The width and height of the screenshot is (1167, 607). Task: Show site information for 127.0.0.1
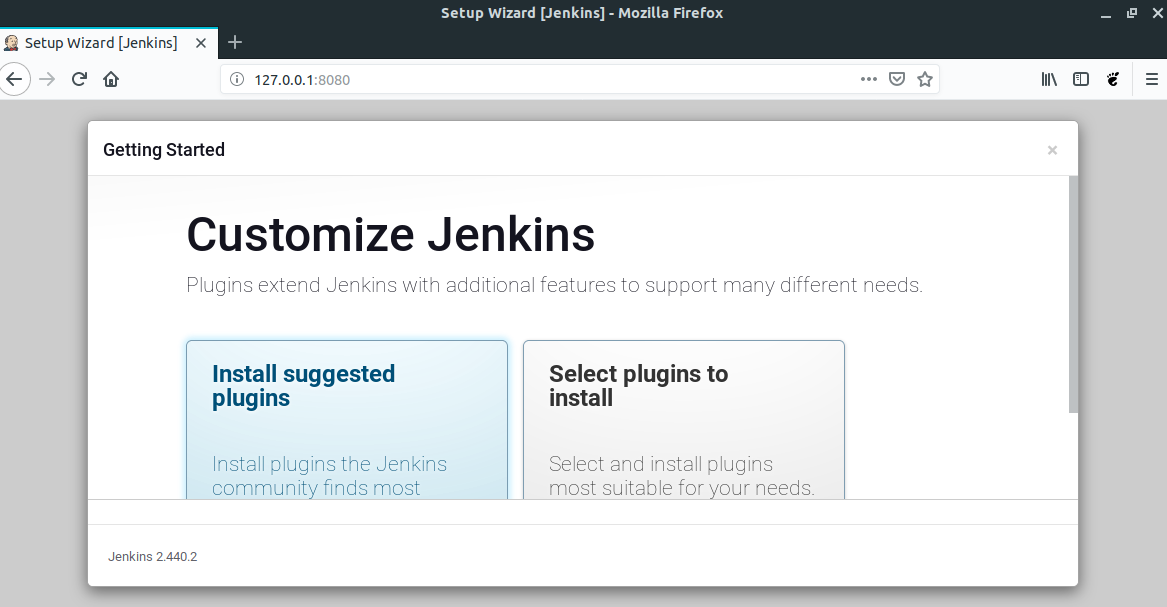[237, 80]
